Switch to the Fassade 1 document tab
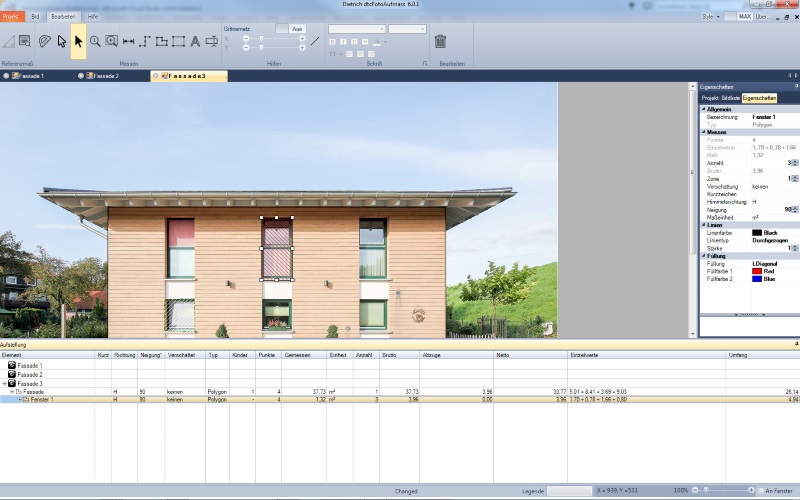 [28, 76]
